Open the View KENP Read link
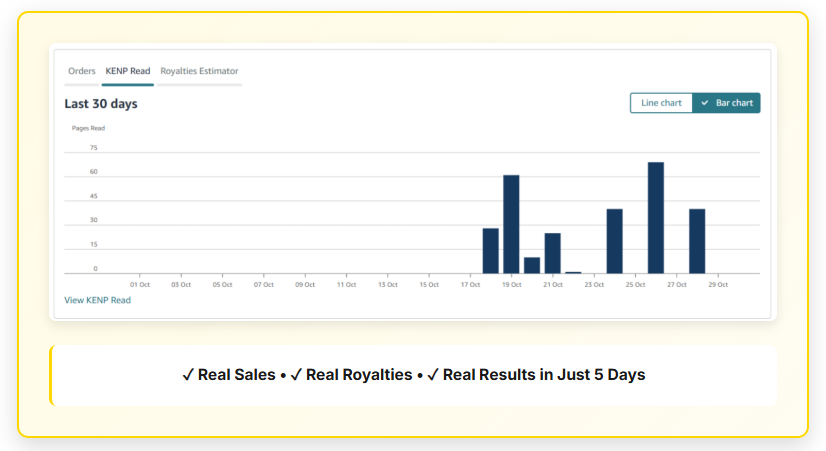826x451 pixels. (97, 300)
